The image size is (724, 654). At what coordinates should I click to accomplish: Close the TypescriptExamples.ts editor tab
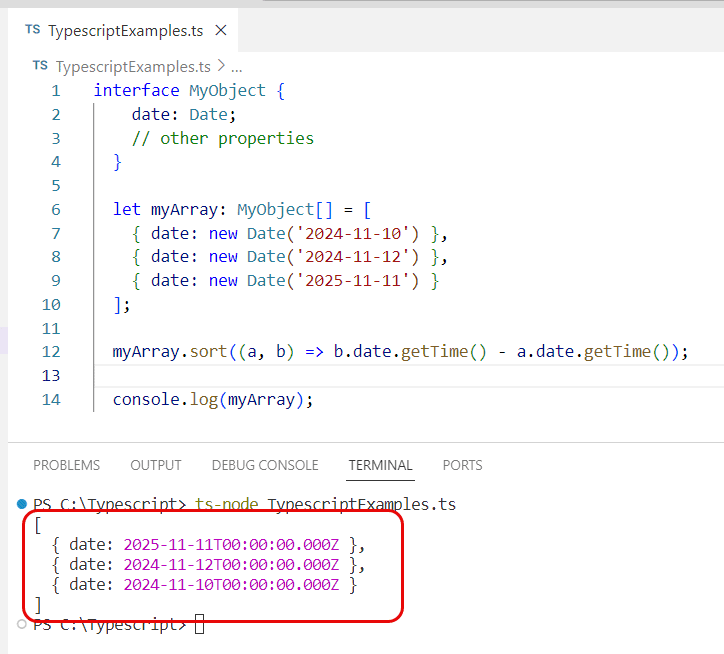221,30
